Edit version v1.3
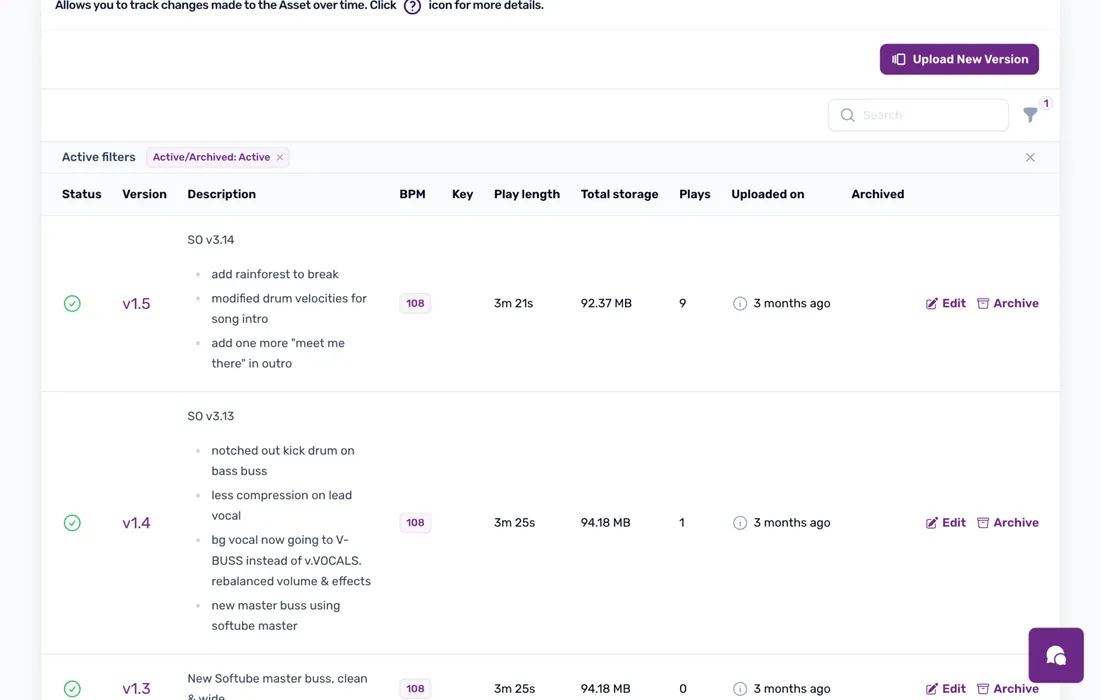This screenshot has height=700, width=1101. [x=945, y=688]
